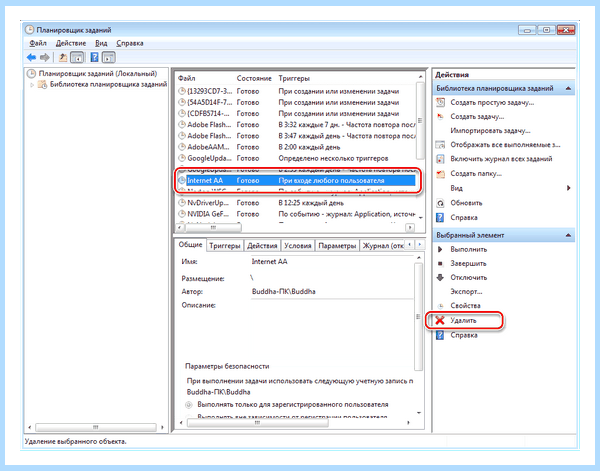600x471 pixels.
Task: Click the blue Back arrow toolbar icon
Action: tap(31, 57)
